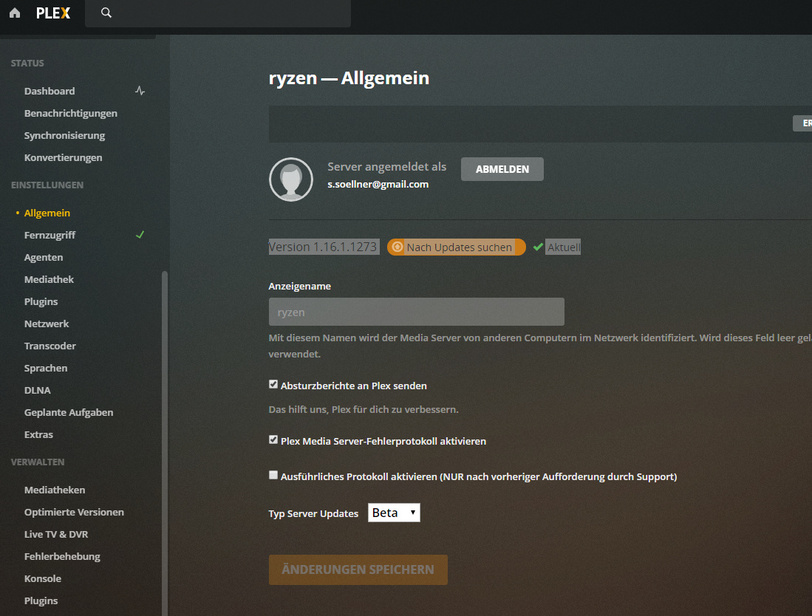812x616 pixels.
Task: Open Agenten settings
Action: 44,257
